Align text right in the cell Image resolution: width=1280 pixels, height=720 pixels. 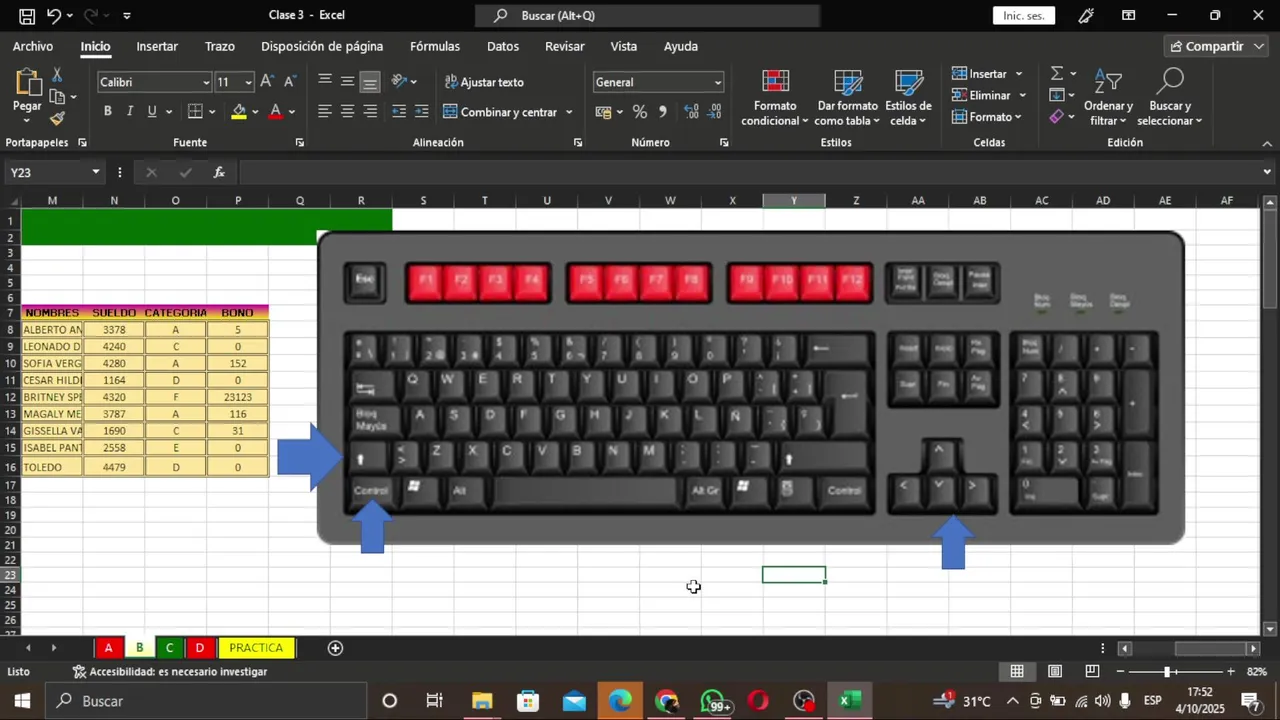(370, 112)
